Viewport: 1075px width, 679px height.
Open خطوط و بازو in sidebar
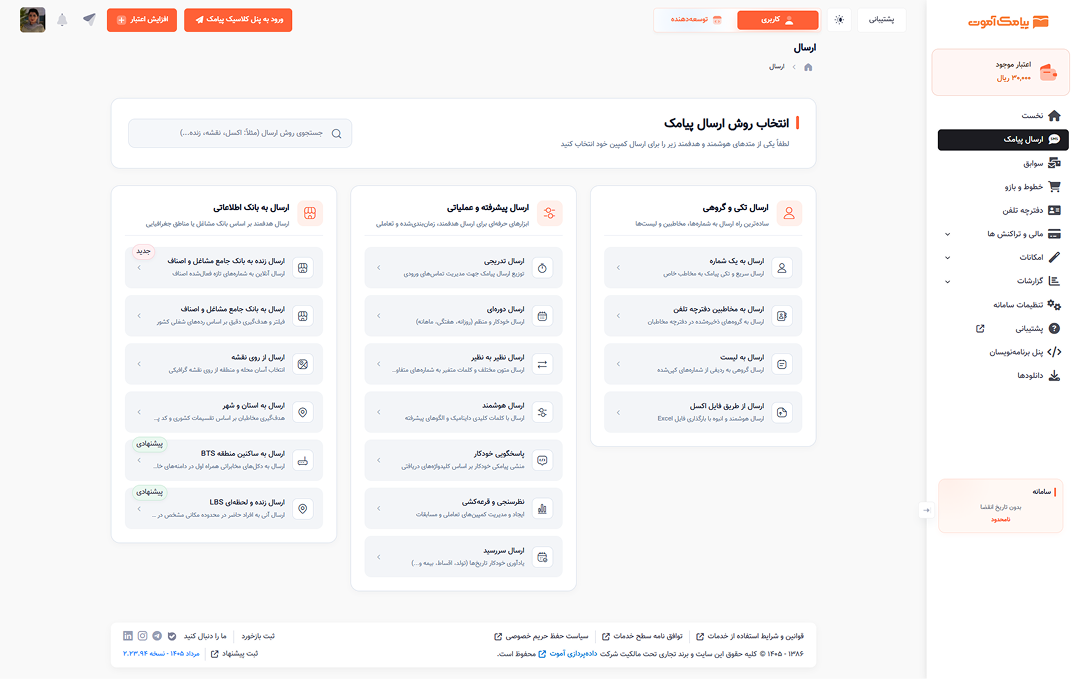click(x=1032, y=187)
